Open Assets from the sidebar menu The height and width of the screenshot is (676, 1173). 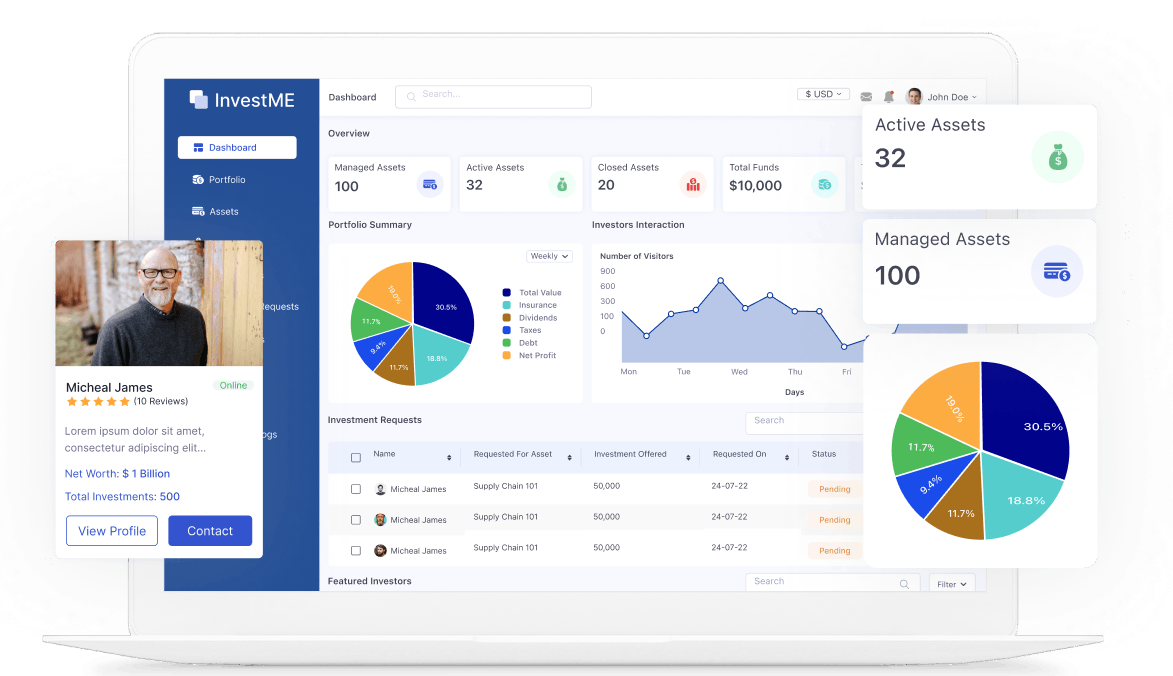point(224,212)
